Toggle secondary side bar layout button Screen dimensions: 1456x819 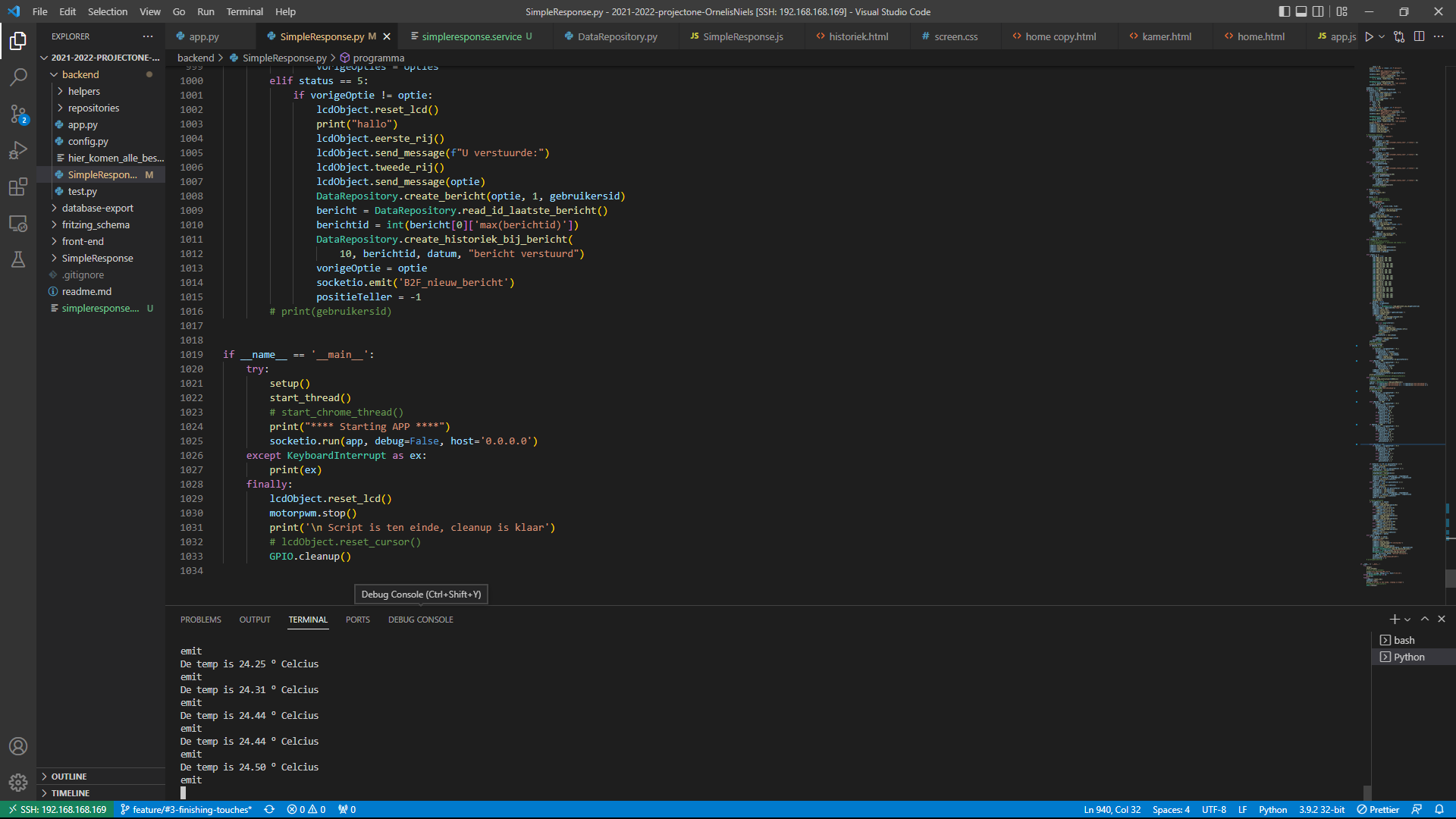click(1318, 11)
